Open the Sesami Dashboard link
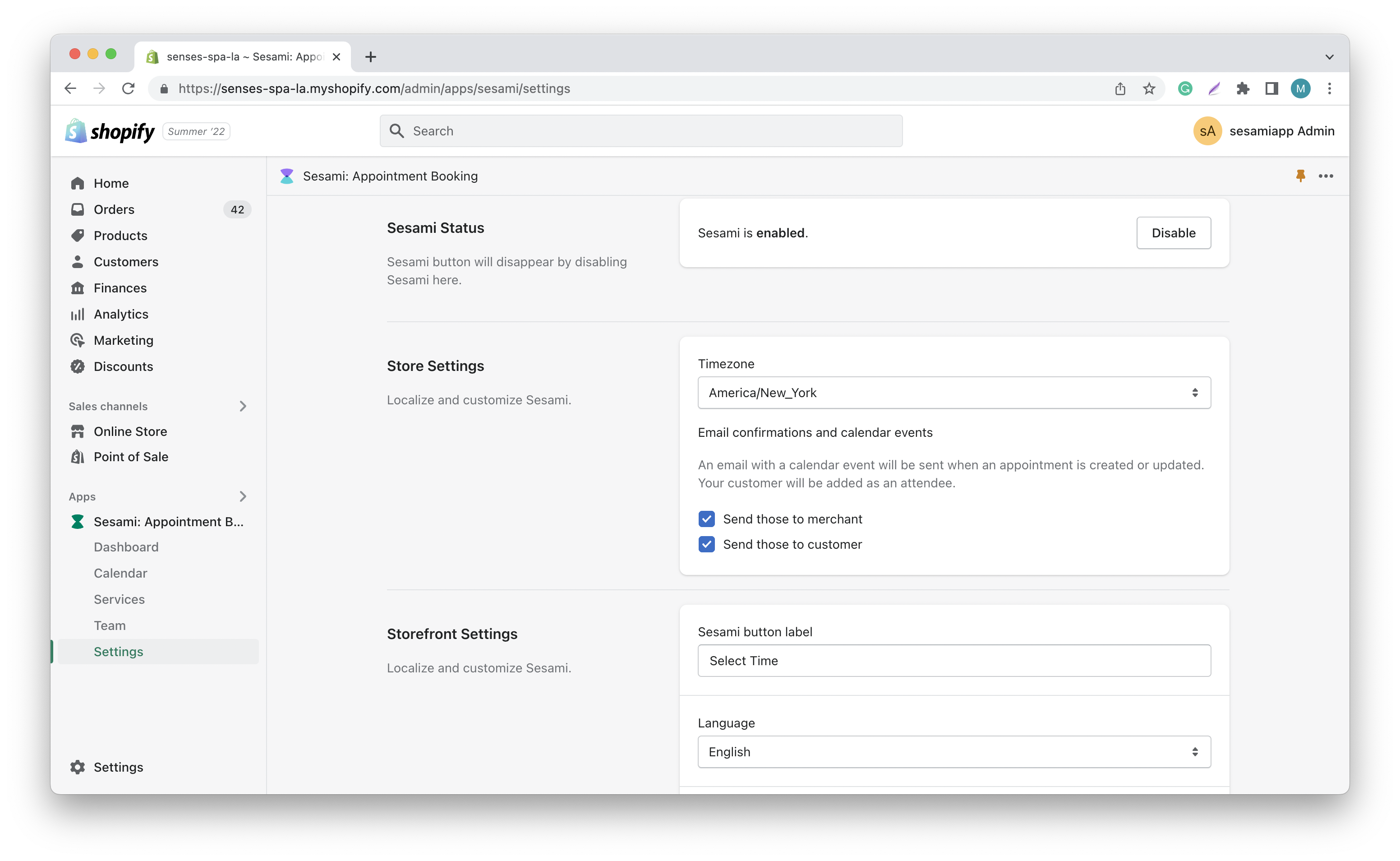This screenshot has height=861, width=1400. pos(126,546)
